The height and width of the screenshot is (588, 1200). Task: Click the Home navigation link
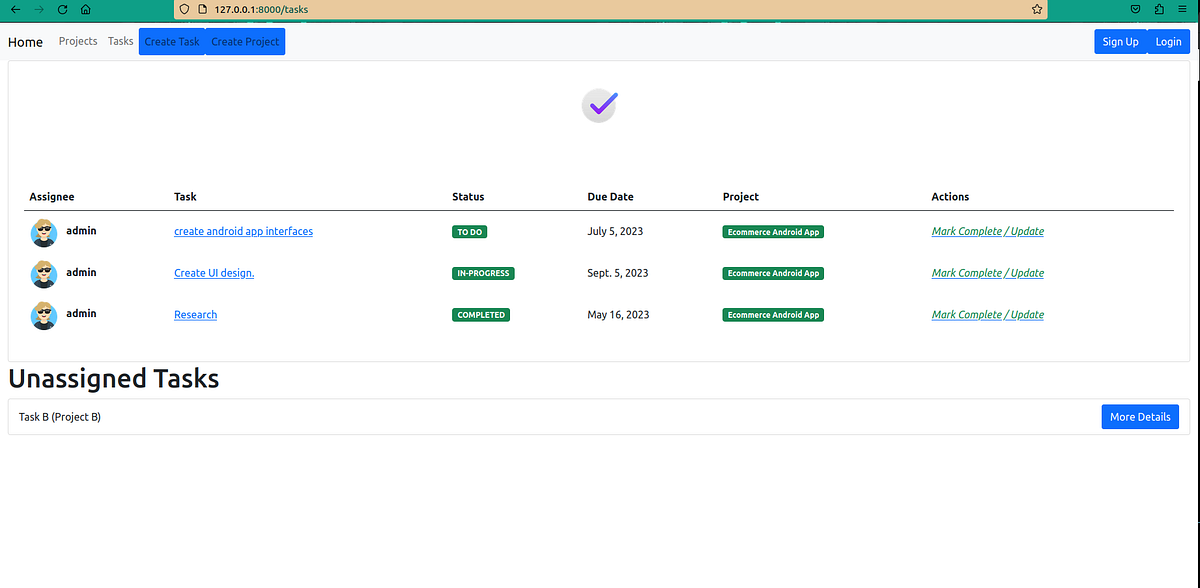[25, 42]
